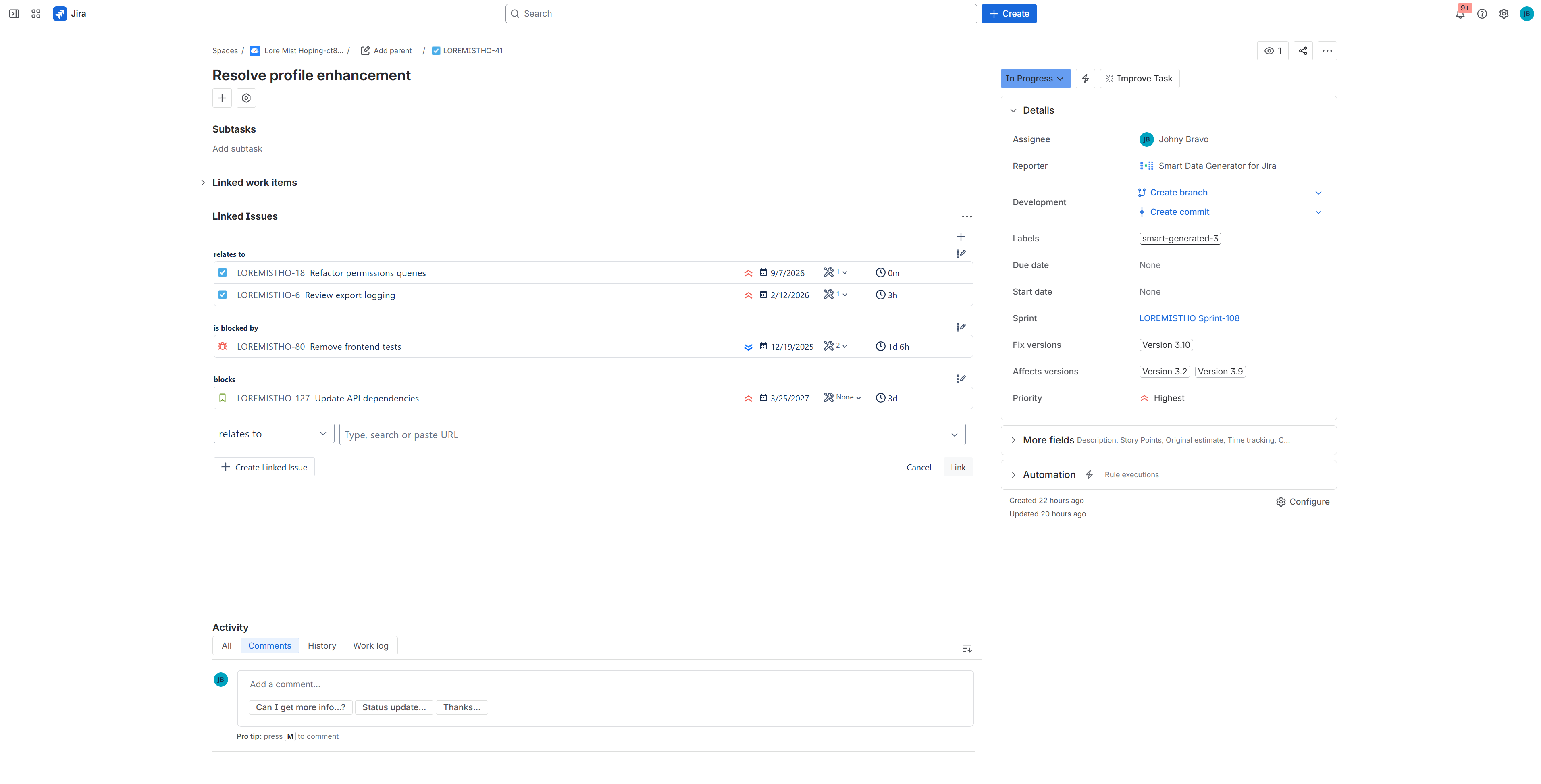Screen dimensions: 1541x784
Task: Toggle the watch eye button
Action: [x=1273, y=51]
